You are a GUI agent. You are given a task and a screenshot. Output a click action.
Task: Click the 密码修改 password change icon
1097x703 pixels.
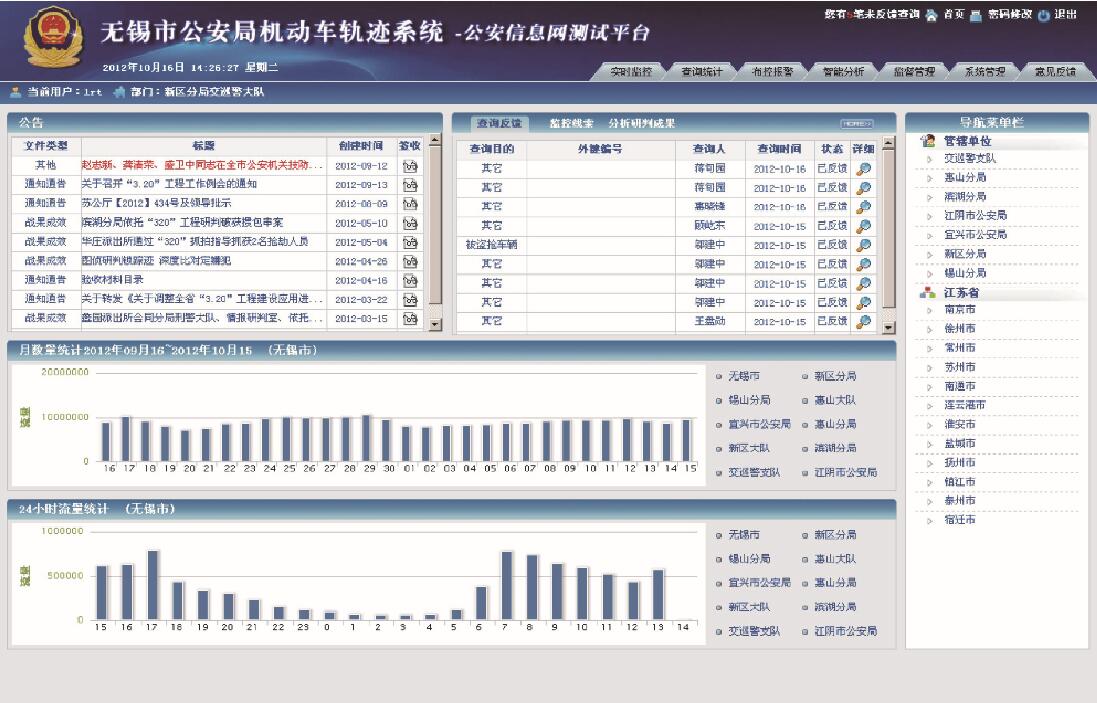pos(976,15)
